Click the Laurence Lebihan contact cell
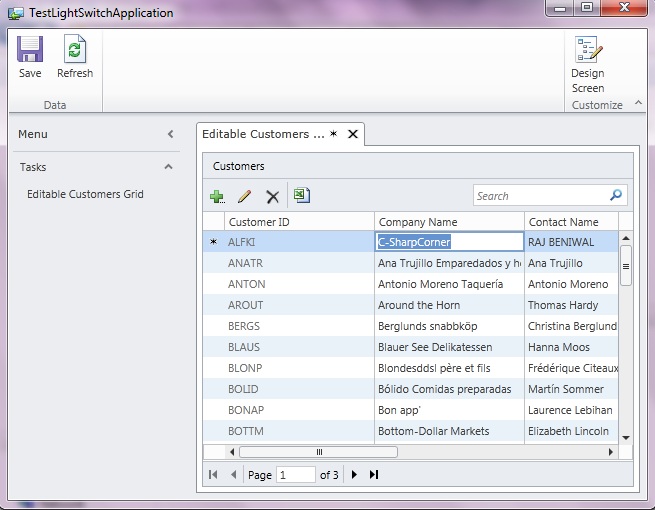This screenshot has width=655, height=510. pos(571,410)
